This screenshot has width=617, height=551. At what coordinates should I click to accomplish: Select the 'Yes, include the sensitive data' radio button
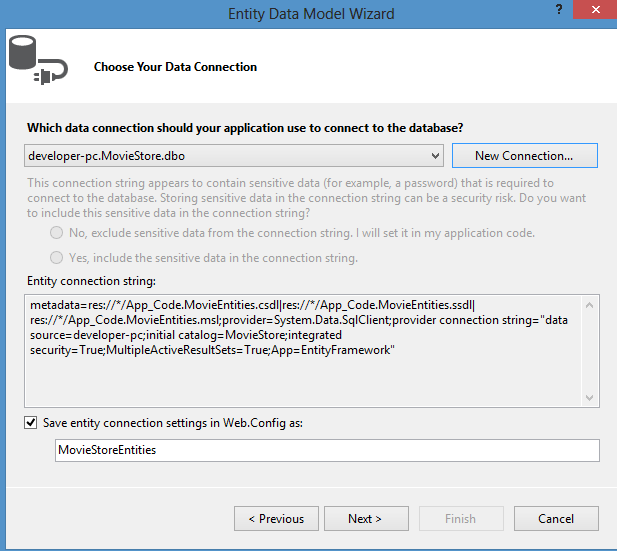click(57, 258)
